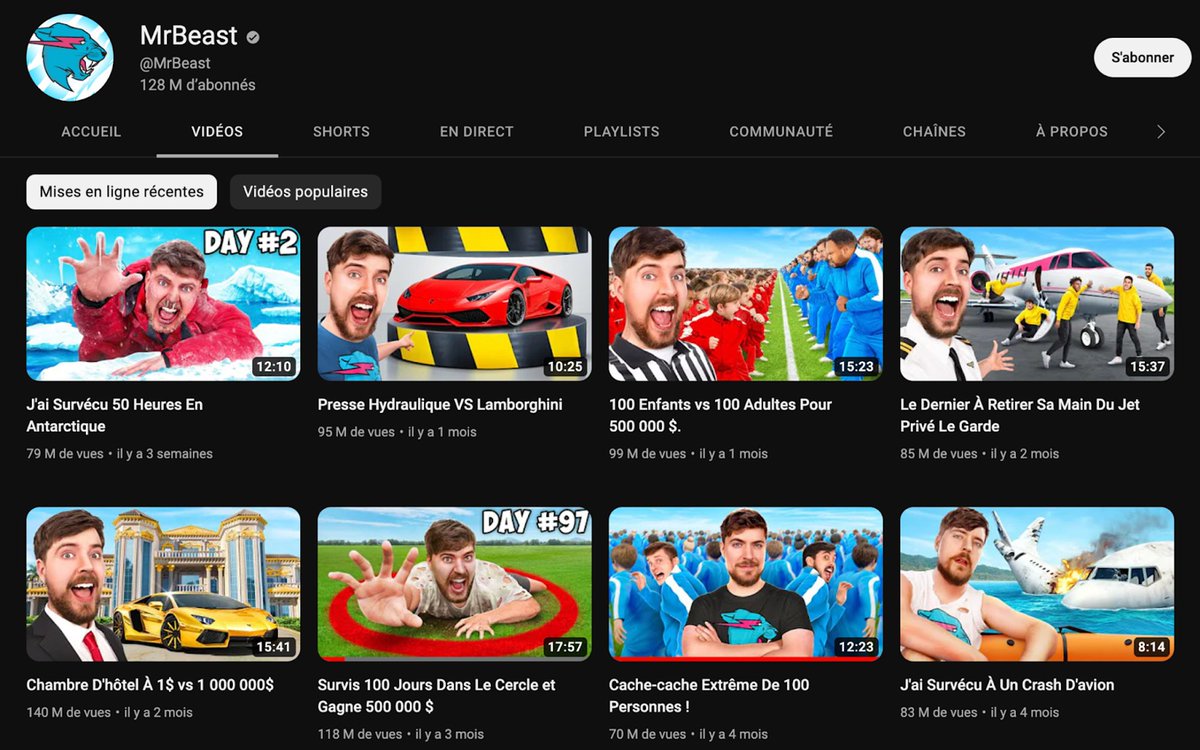Click the 128 M d'abonnés subscriber count

coord(197,85)
